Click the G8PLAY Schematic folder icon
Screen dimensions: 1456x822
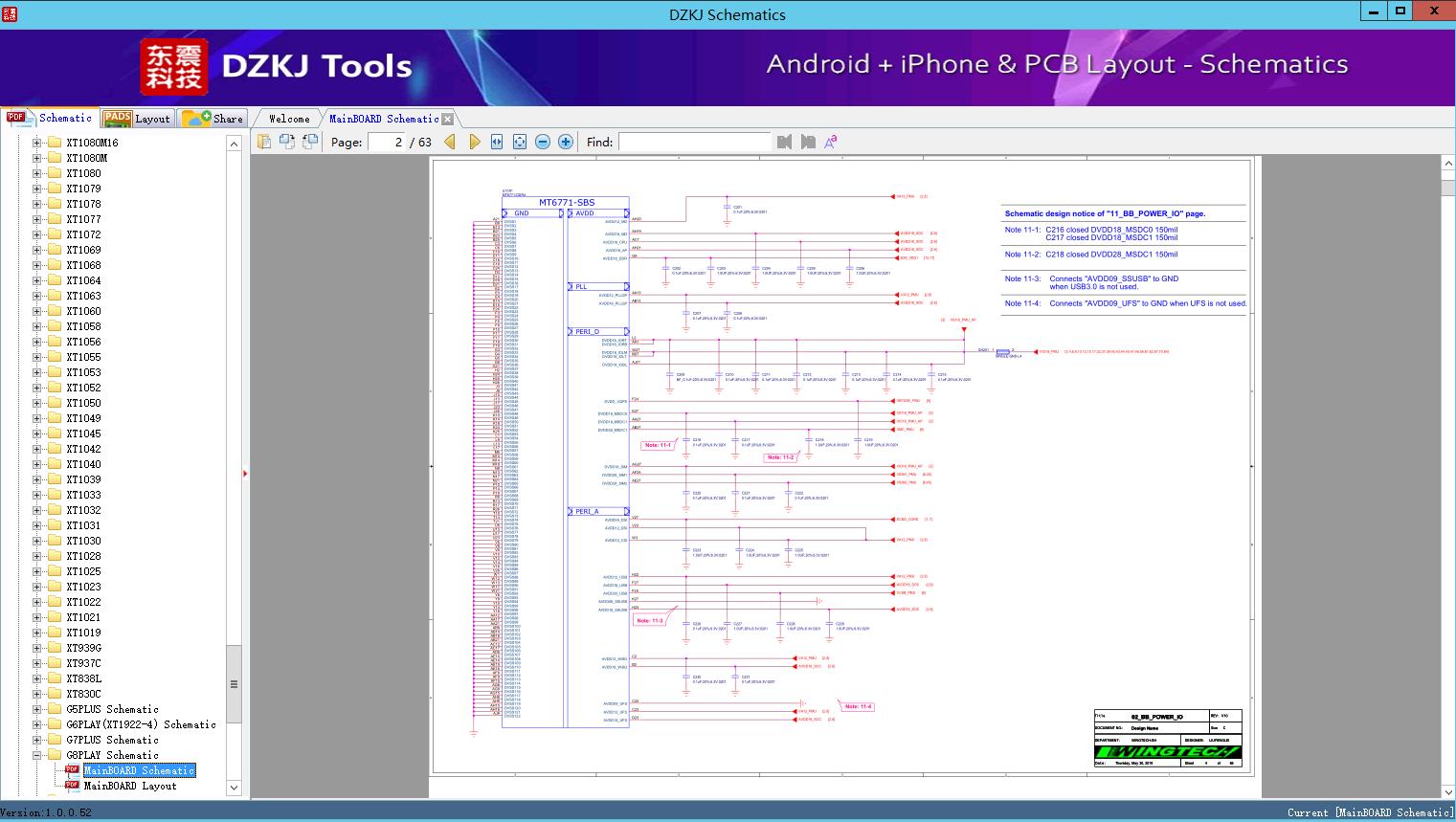coord(55,755)
